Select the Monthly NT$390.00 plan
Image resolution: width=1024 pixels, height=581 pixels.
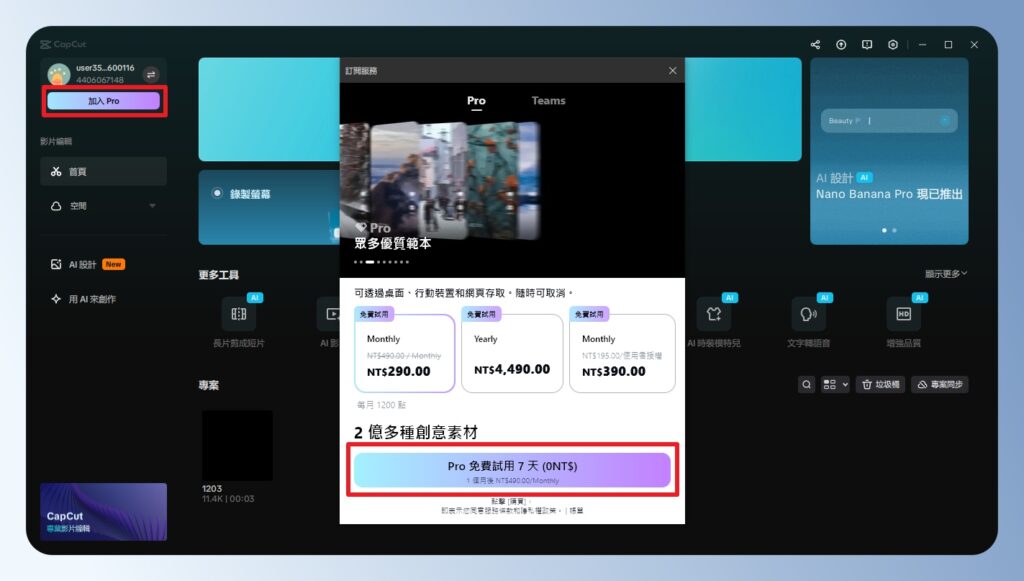point(622,350)
